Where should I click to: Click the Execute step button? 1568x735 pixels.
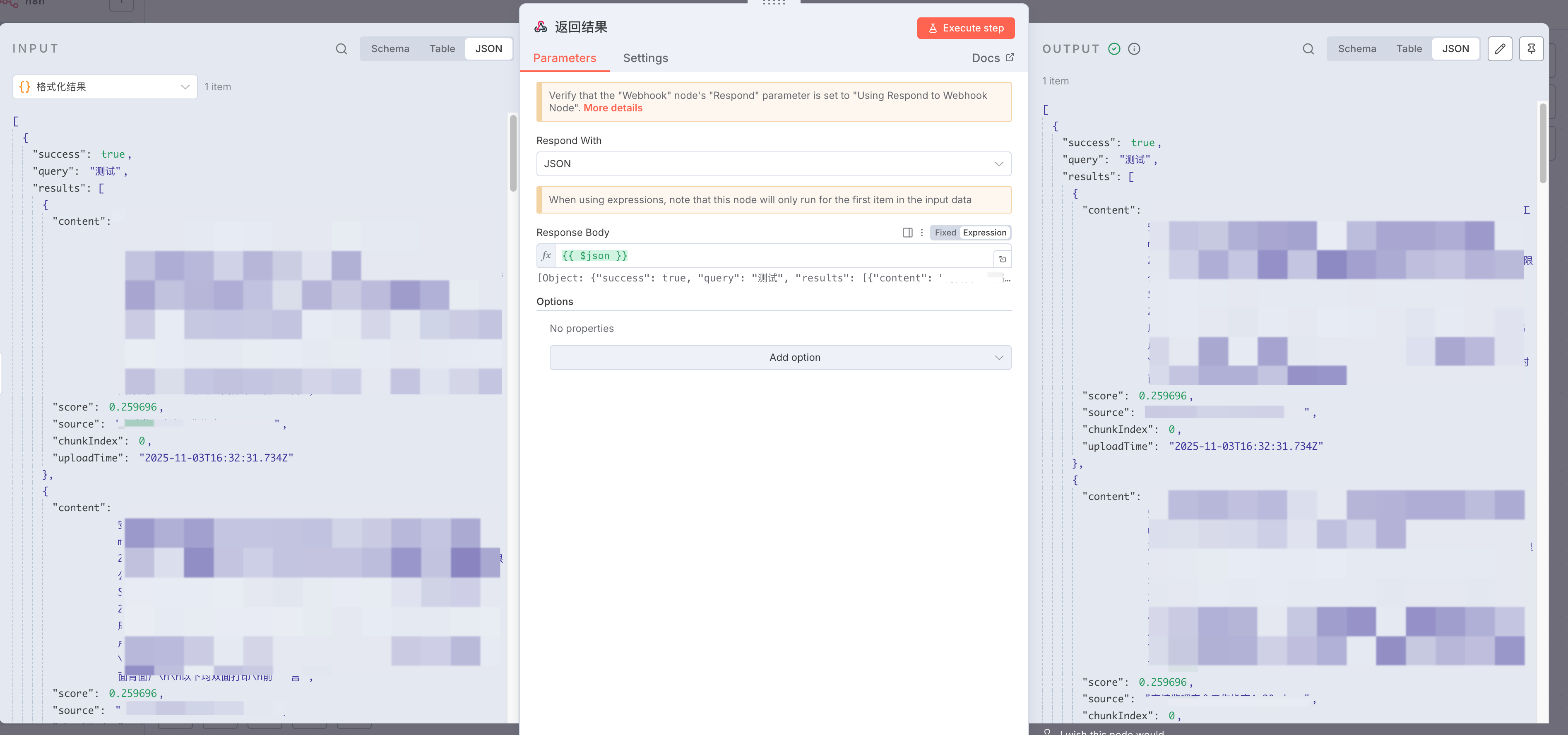[x=965, y=28]
